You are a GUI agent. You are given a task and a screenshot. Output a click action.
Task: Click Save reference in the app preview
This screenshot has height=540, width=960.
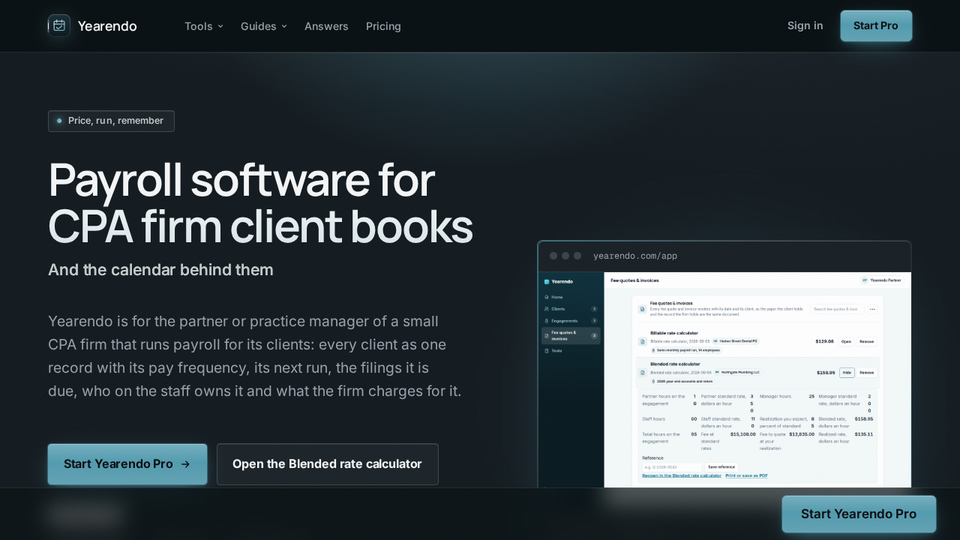(721, 467)
